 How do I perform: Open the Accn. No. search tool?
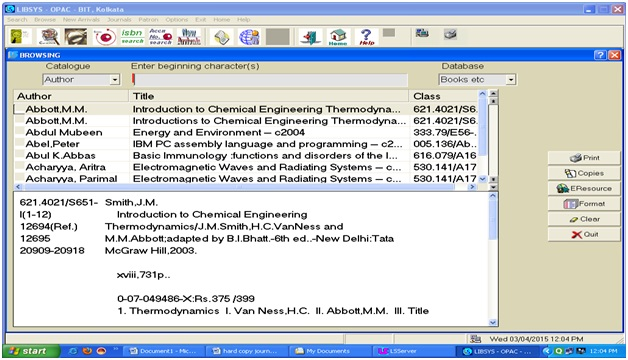pos(160,36)
